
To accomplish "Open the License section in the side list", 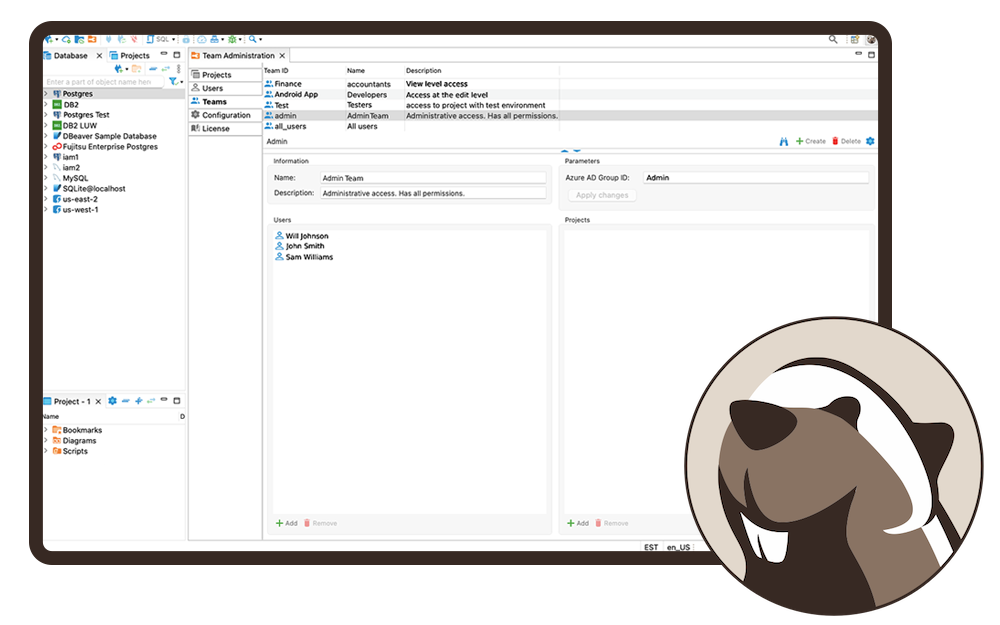I will pos(225,128).
